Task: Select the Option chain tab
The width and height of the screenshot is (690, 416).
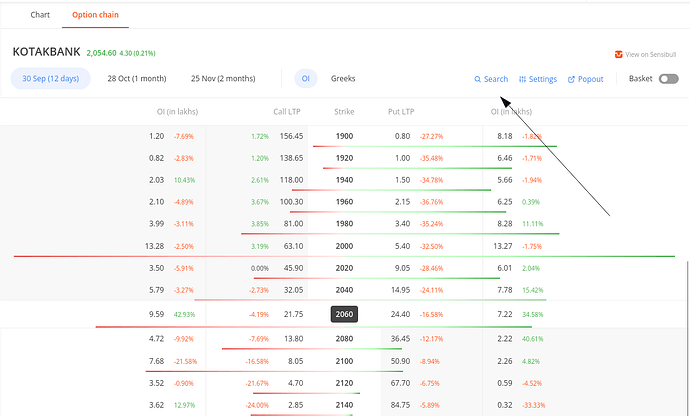Action: [x=95, y=15]
